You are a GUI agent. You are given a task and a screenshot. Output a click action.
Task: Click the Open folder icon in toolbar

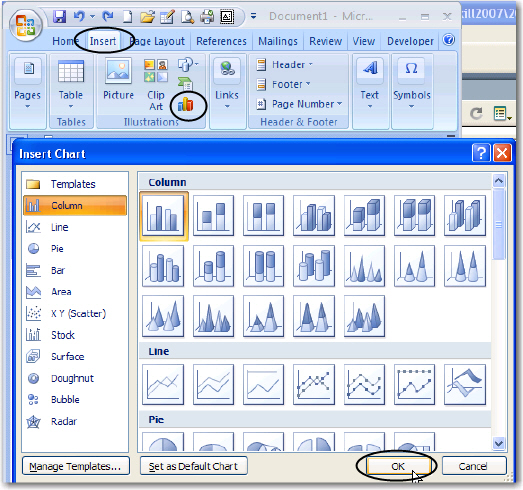(x=147, y=16)
